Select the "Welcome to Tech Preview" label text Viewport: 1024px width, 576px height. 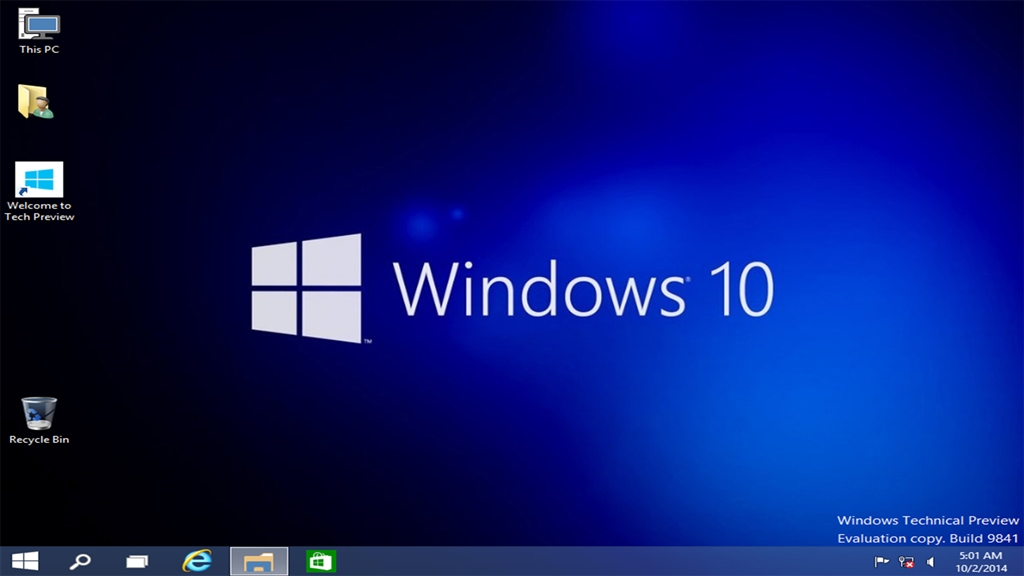pos(39,211)
